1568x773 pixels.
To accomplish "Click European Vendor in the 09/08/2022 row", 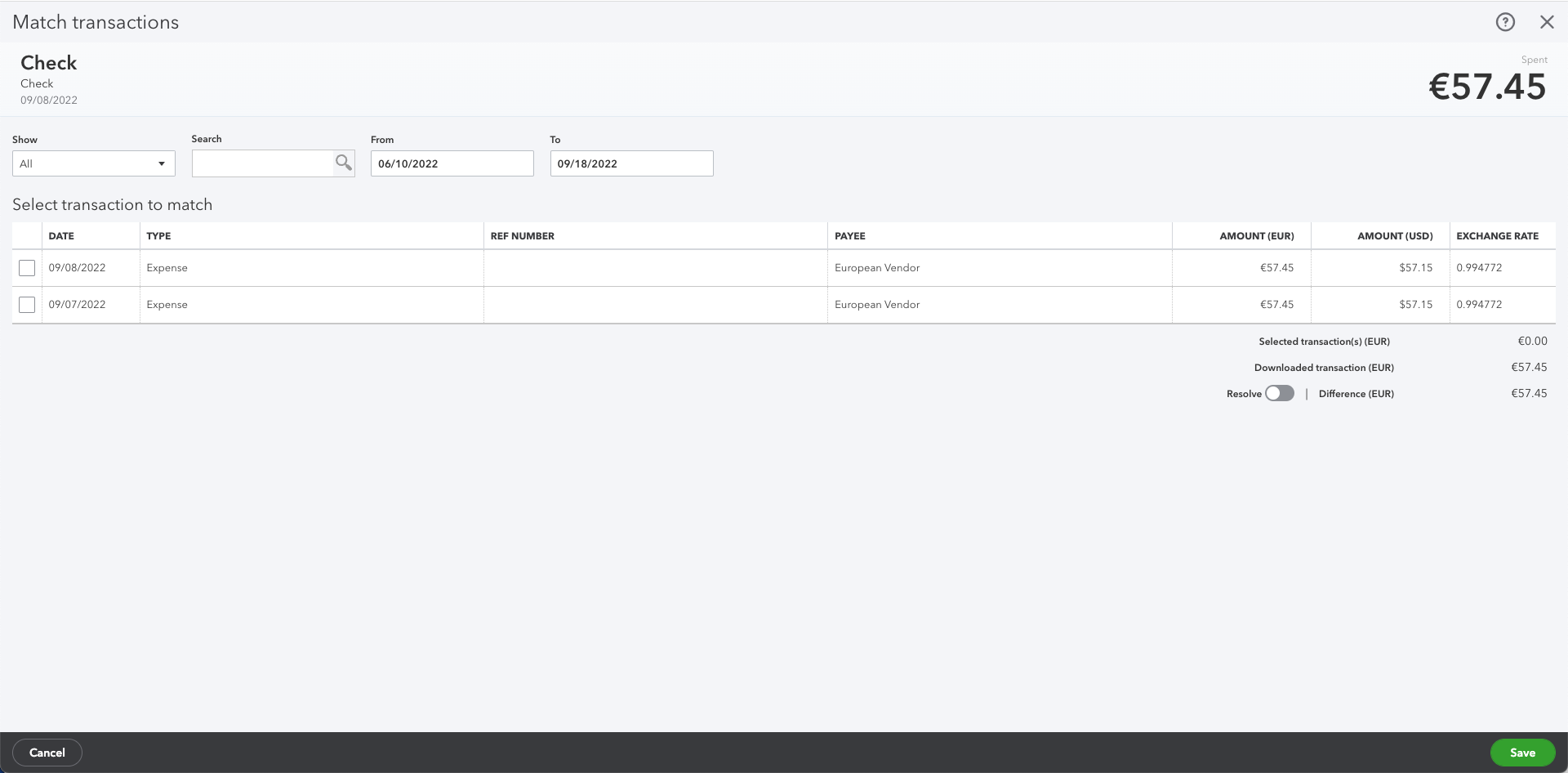I will tap(877, 268).
